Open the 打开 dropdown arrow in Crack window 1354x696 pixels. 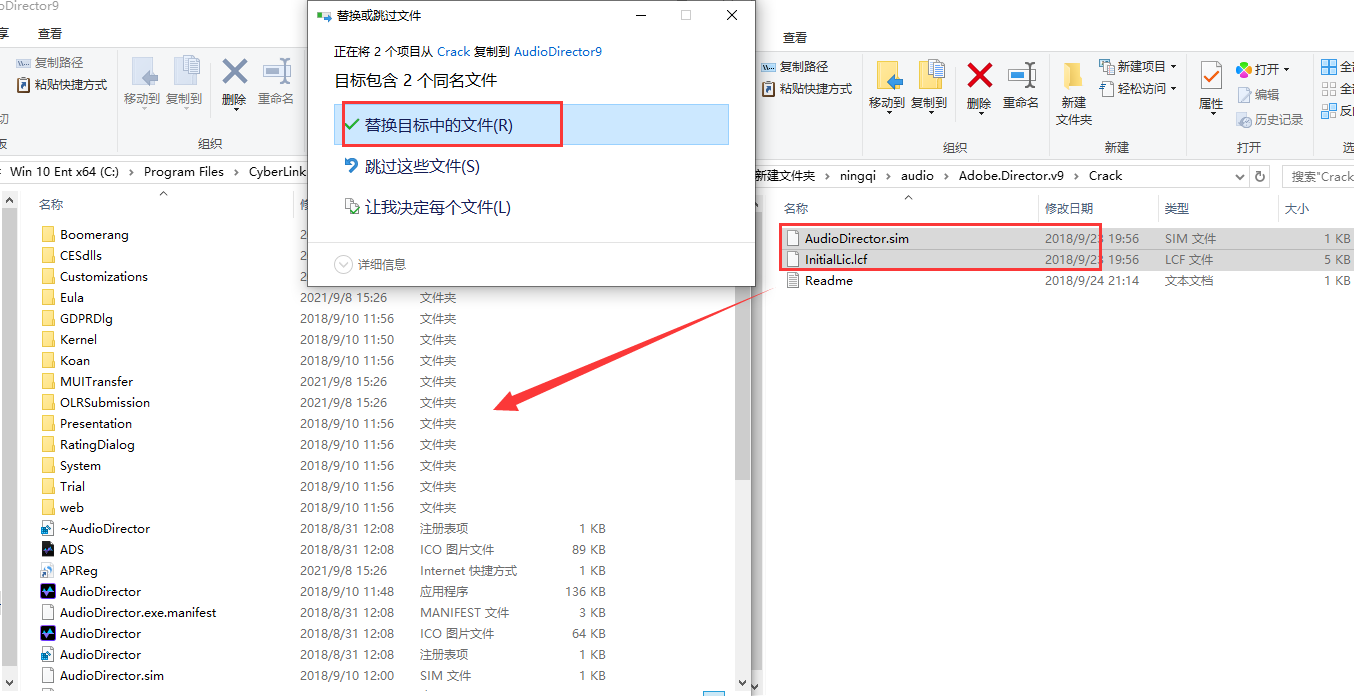coord(1286,69)
